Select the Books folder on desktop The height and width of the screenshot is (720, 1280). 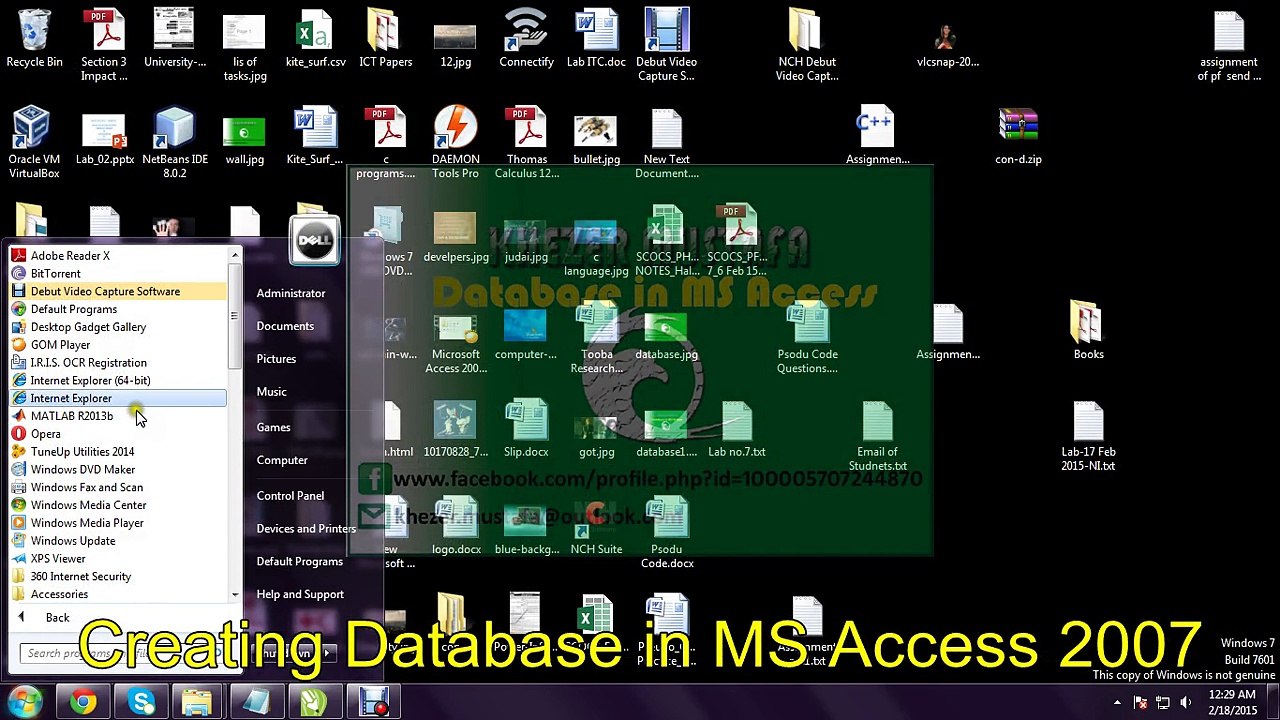coord(1088,330)
